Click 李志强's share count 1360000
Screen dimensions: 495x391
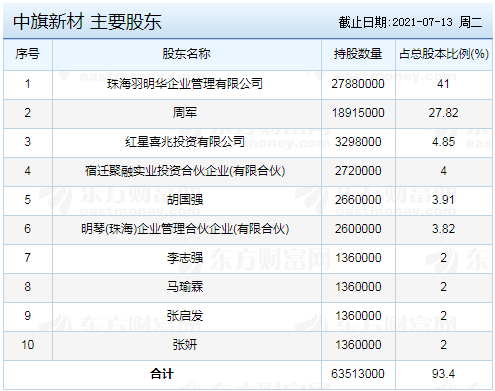[358, 258]
